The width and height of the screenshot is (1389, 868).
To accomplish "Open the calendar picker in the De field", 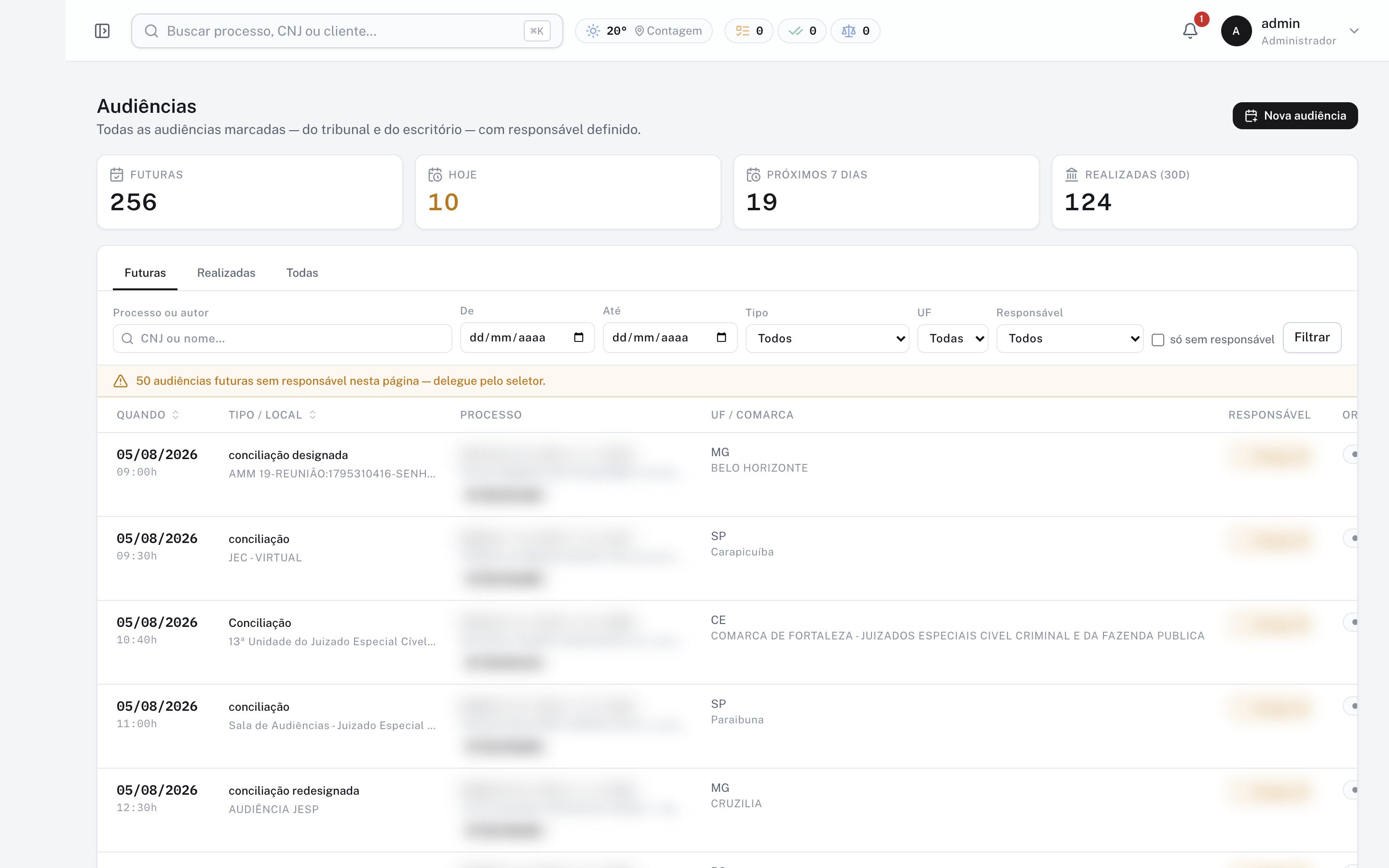I will (579, 338).
